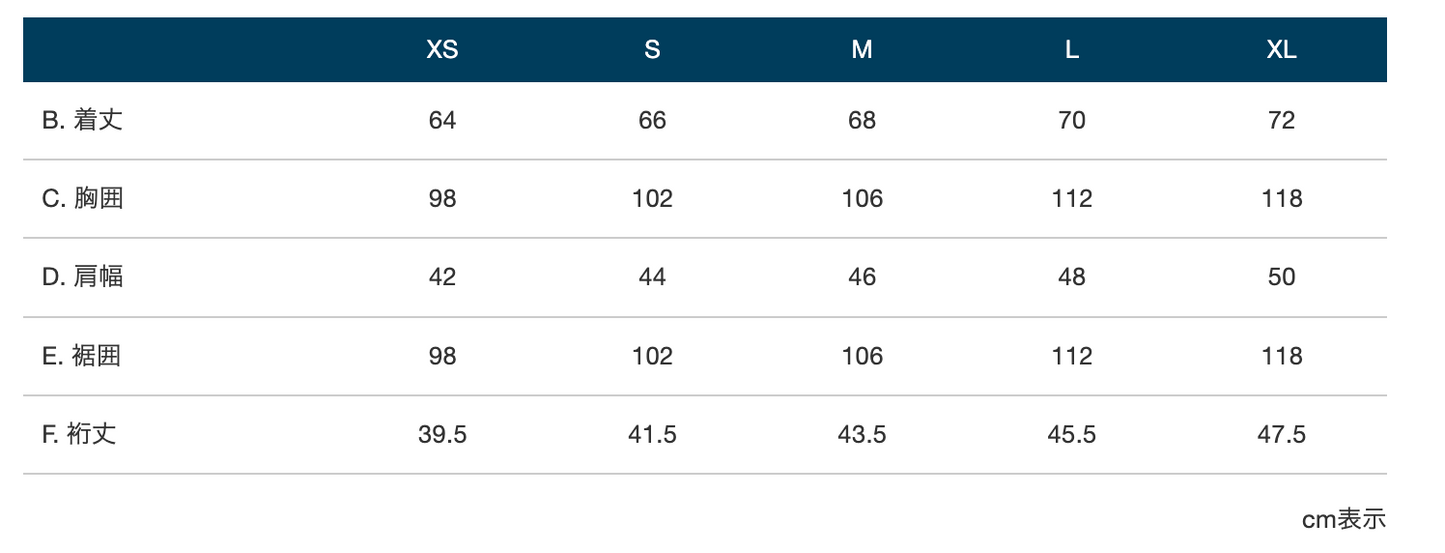Click the 肩幅 value 50 for XL

(1281, 277)
